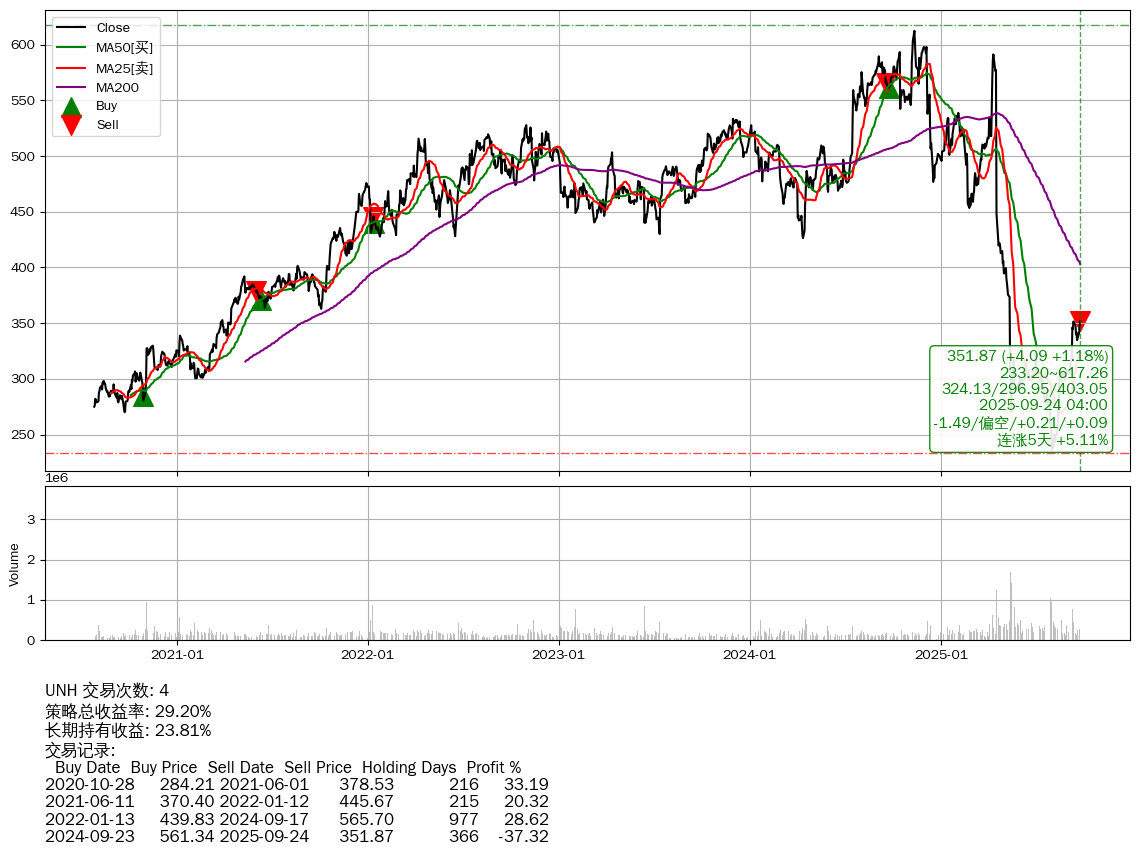Click the UNH 交易次数 summary line
The image size is (1139, 855).
coord(107,691)
